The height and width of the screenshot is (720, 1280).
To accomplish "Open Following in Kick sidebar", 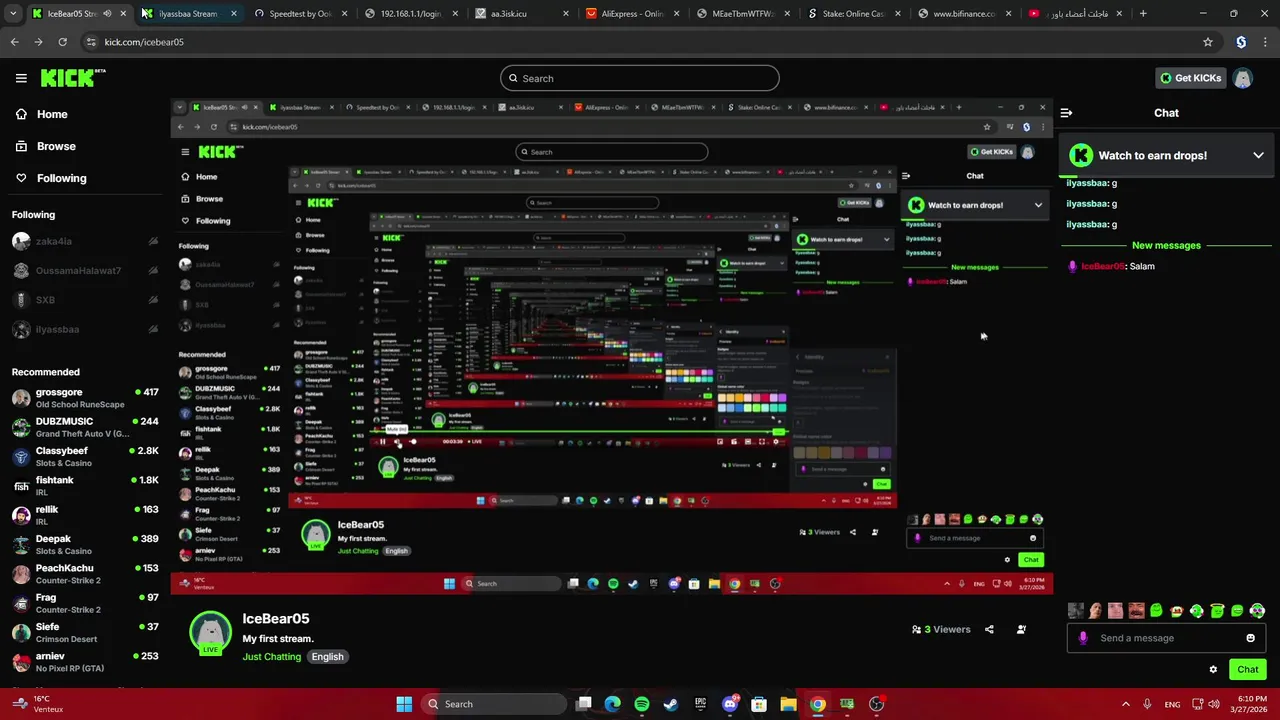I will coord(50,178).
